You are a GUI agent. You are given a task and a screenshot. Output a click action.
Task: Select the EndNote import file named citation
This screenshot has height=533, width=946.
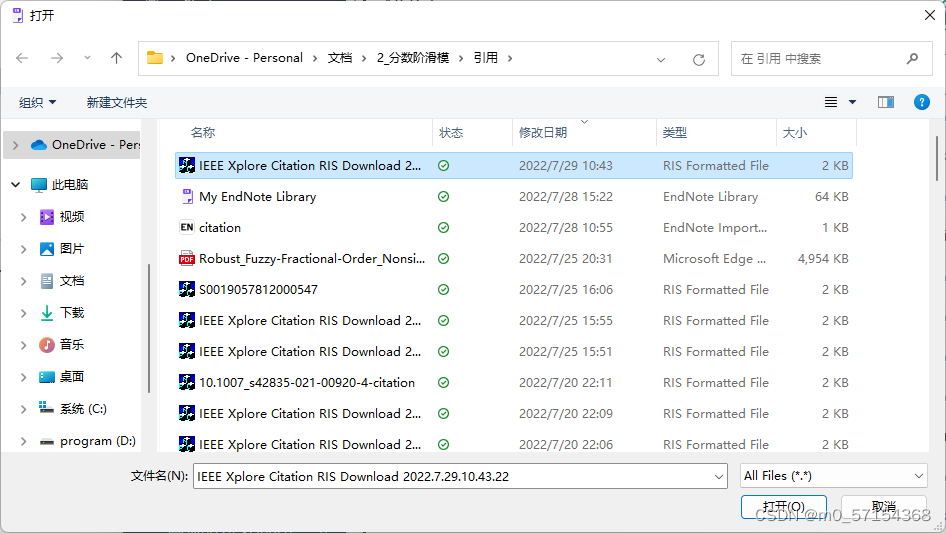pos(220,228)
